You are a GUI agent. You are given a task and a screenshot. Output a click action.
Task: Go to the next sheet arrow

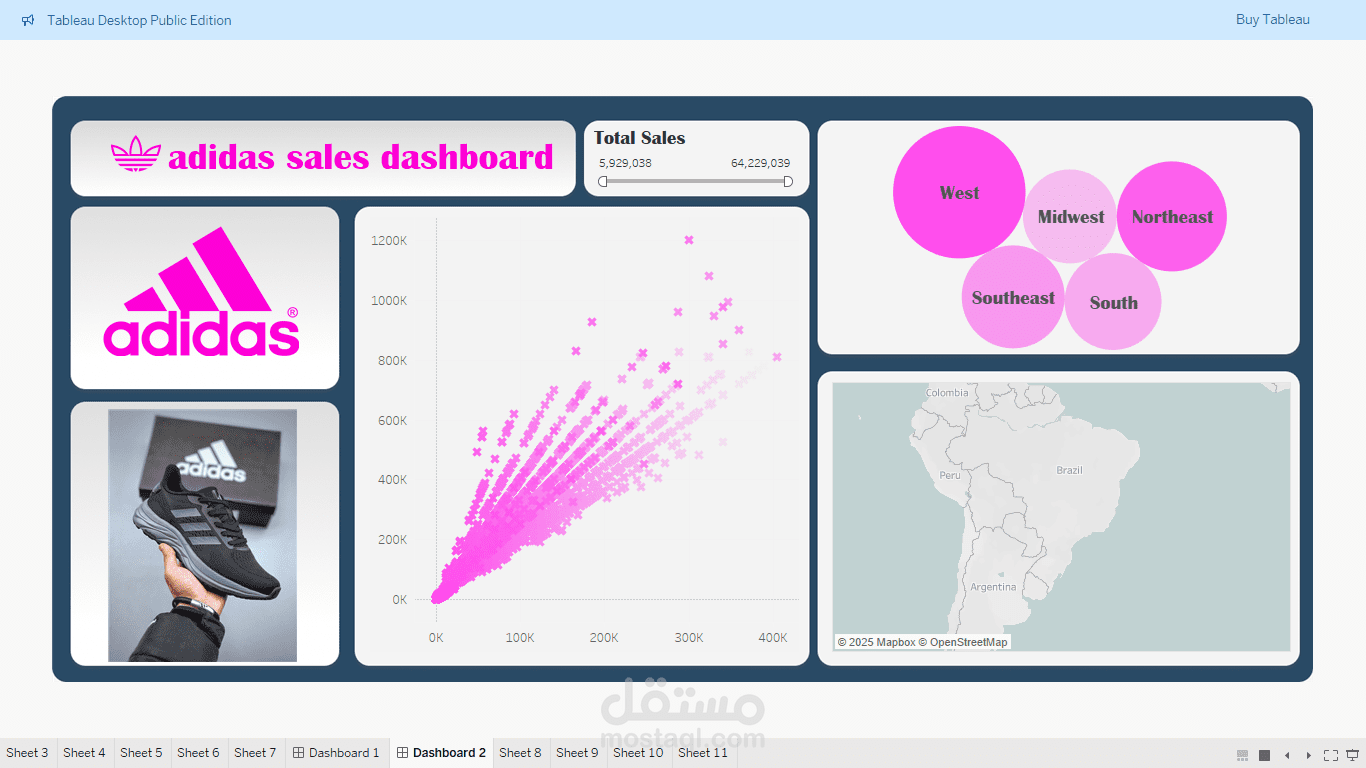[x=1309, y=755]
